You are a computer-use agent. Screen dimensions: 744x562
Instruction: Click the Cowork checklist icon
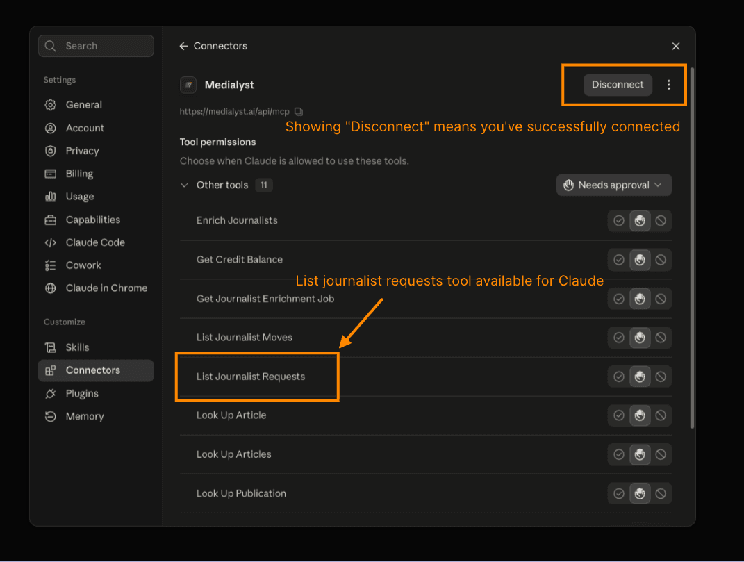(x=50, y=265)
